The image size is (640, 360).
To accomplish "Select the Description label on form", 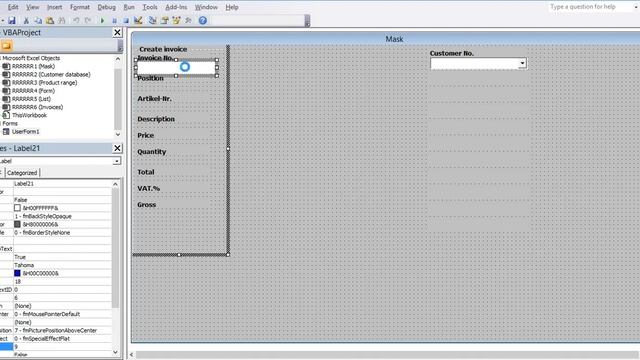I will tap(156, 119).
